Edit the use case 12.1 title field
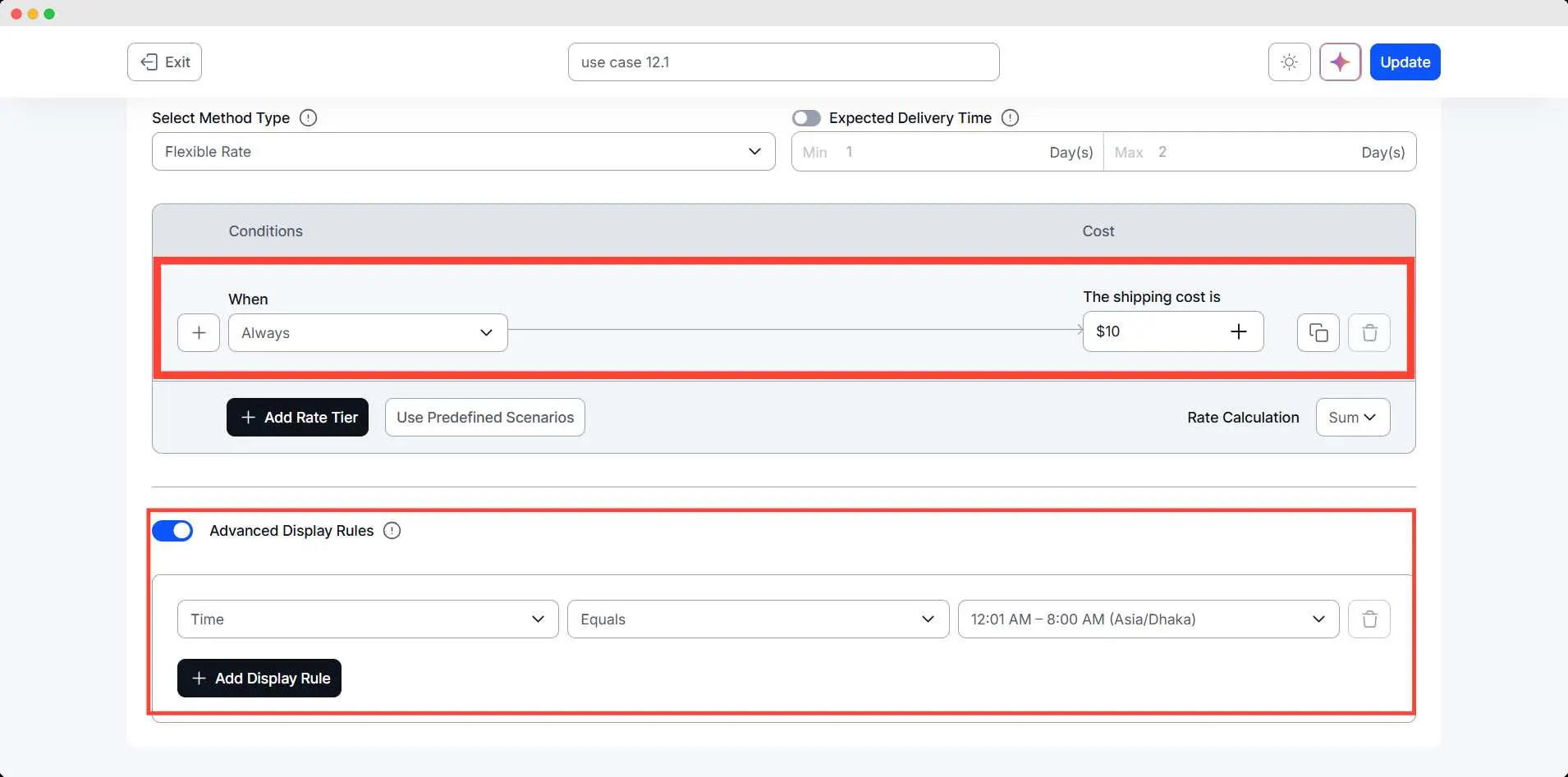This screenshot has height=777, width=1568. [783, 62]
